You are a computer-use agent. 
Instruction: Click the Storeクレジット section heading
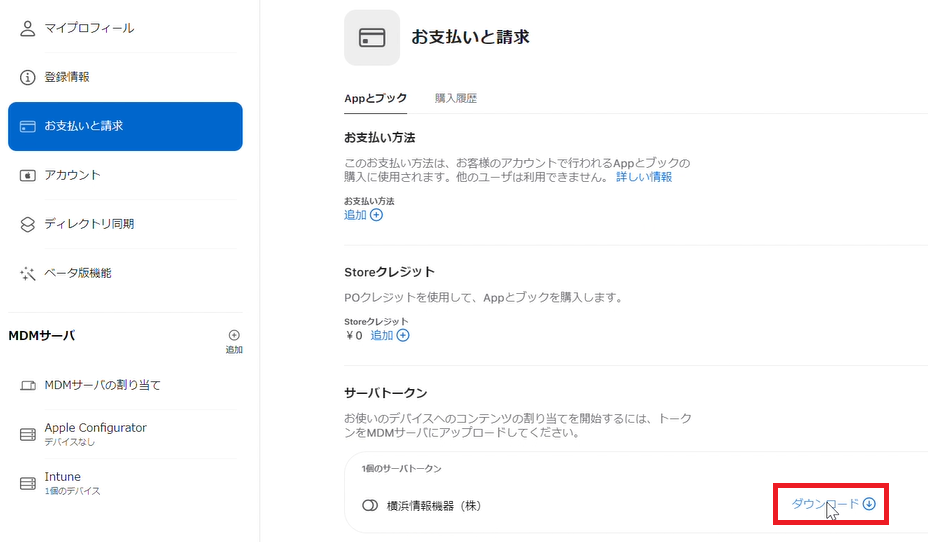(389, 272)
